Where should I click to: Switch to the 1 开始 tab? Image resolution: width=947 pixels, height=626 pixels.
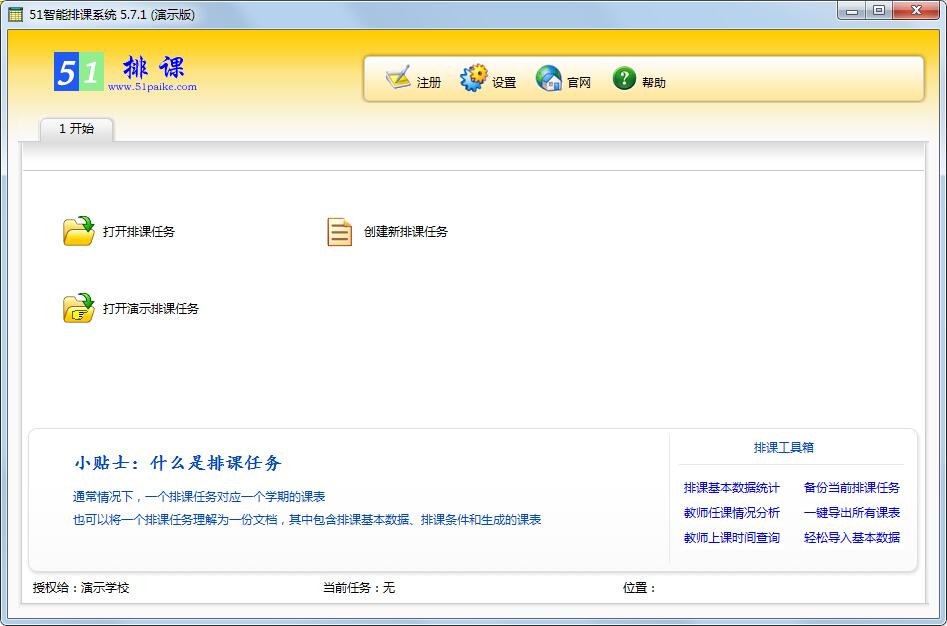pyautogui.click(x=76, y=129)
